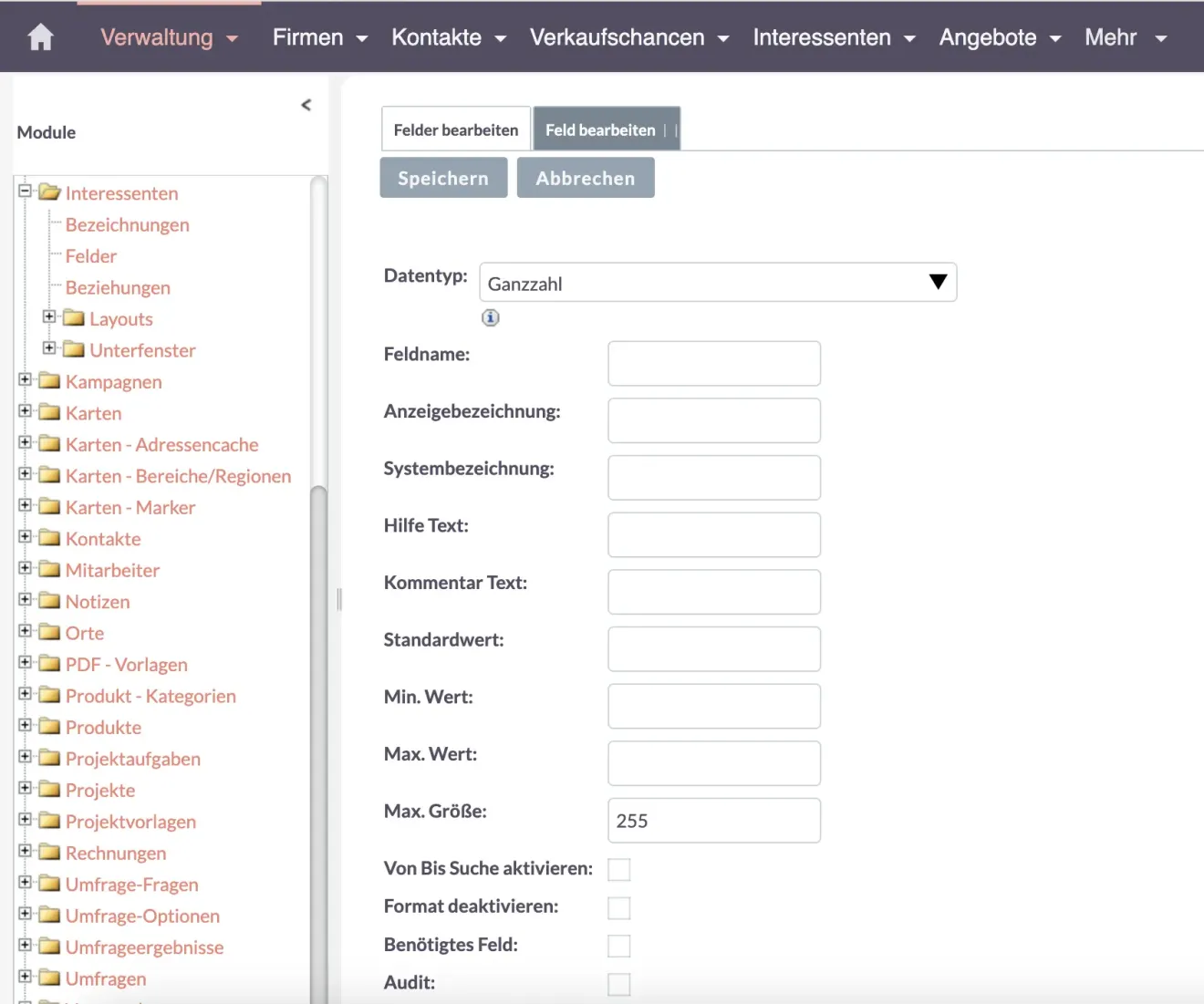Open the Datentyp dropdown
The image size is (1204, 1004).
718,283
